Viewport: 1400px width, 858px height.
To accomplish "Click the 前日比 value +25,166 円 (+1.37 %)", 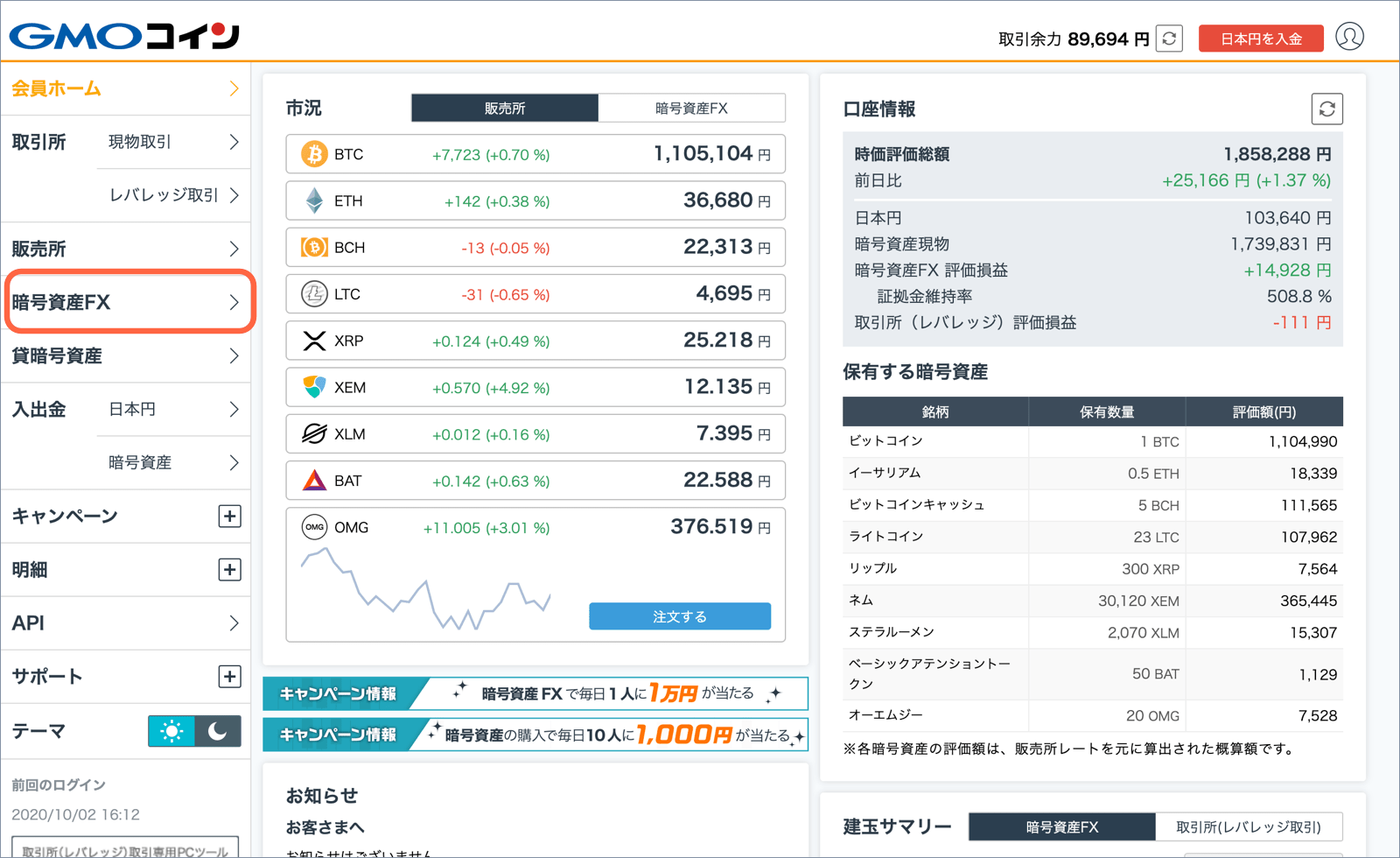I will (x=1246, y=180).
